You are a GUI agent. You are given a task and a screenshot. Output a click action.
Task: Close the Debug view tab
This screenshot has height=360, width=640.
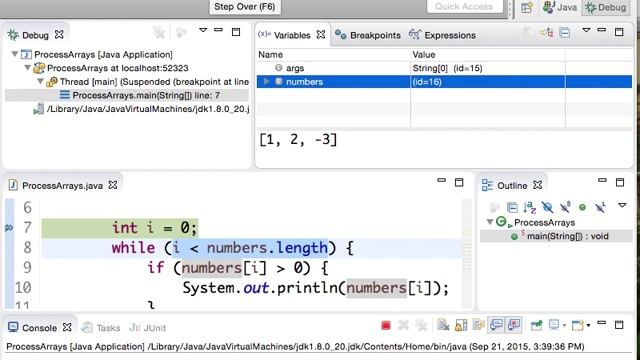pos(59,35)
